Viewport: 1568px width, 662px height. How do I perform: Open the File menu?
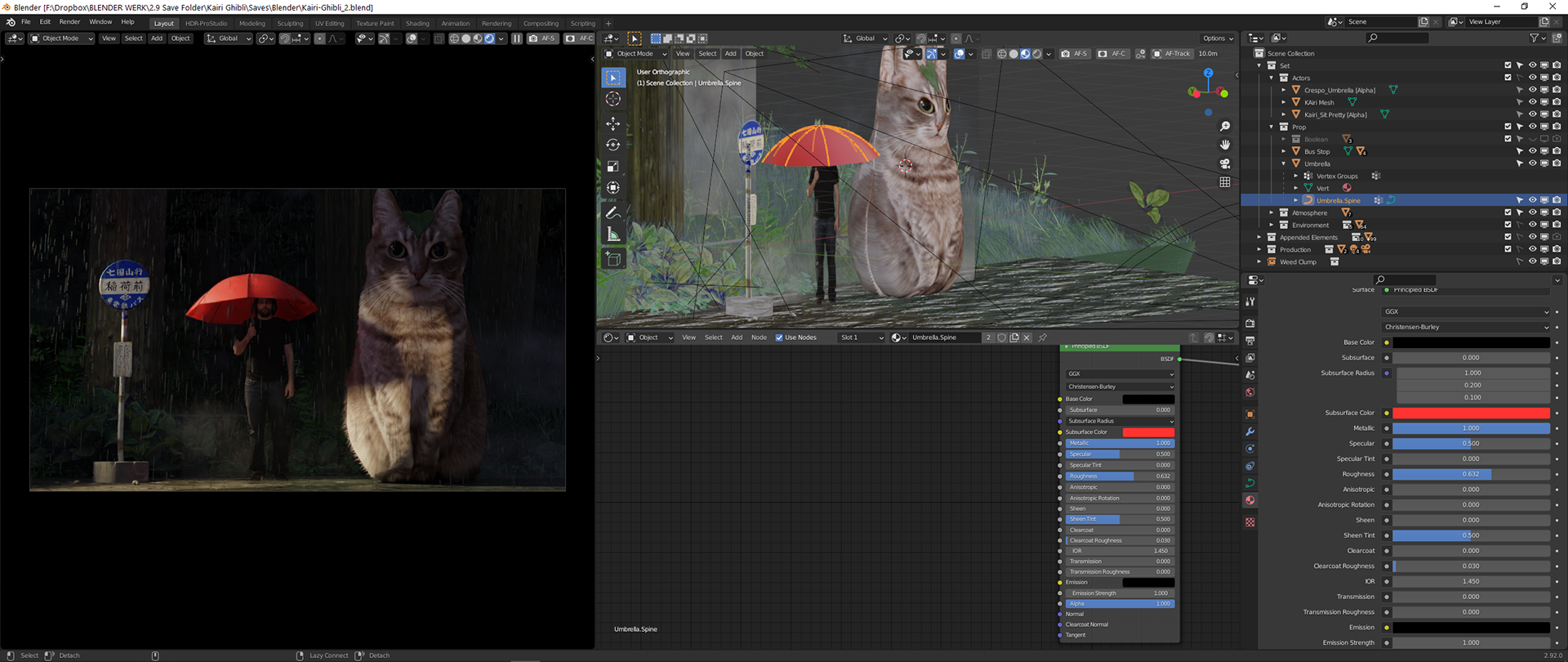26,22
